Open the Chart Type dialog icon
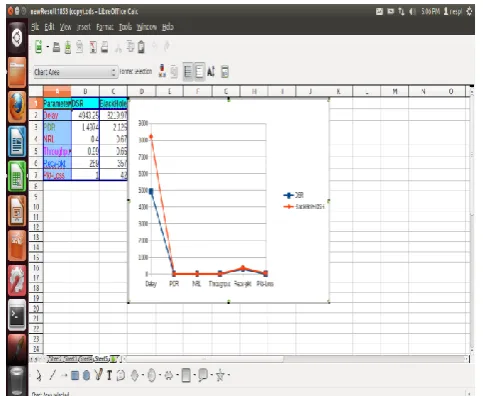This screenshot has height=396, width=483. pos(162,71)
